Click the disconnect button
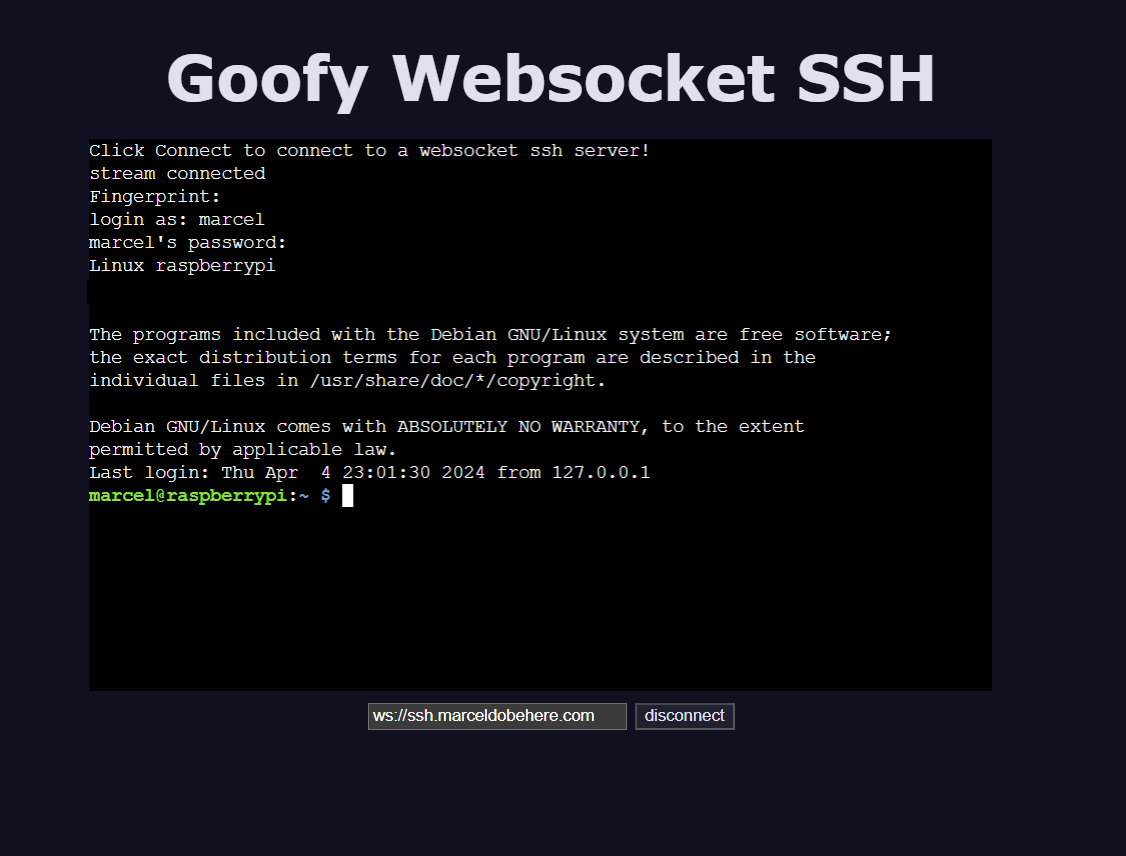This screenshot has height=856, width=1126. 684,716
